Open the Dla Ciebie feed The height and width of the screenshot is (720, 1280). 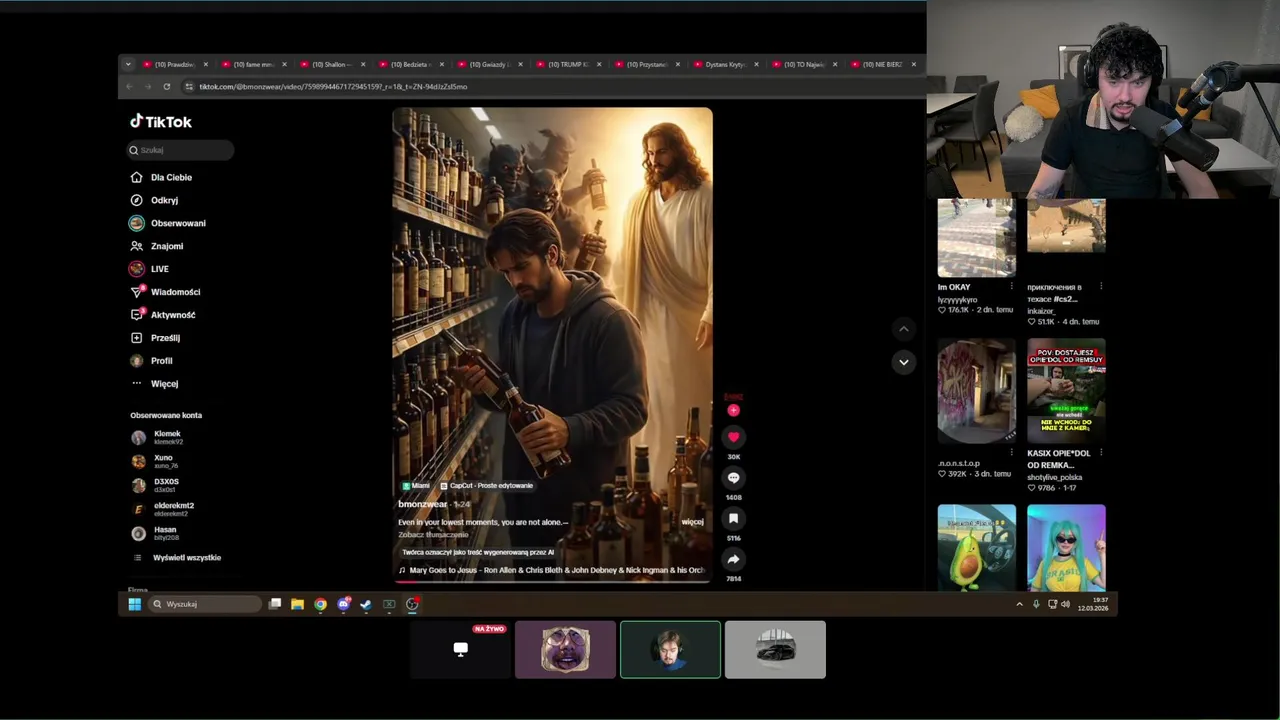pyautogui.click(x=161, y=177)
